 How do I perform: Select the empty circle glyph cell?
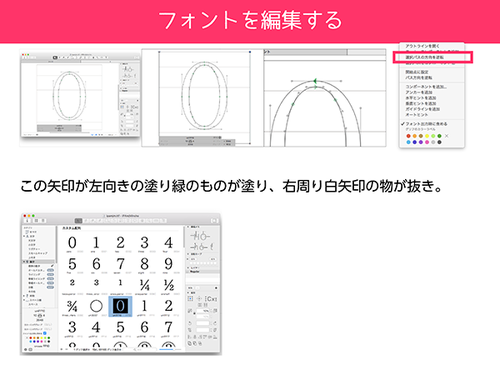click(x=96, y=306)
